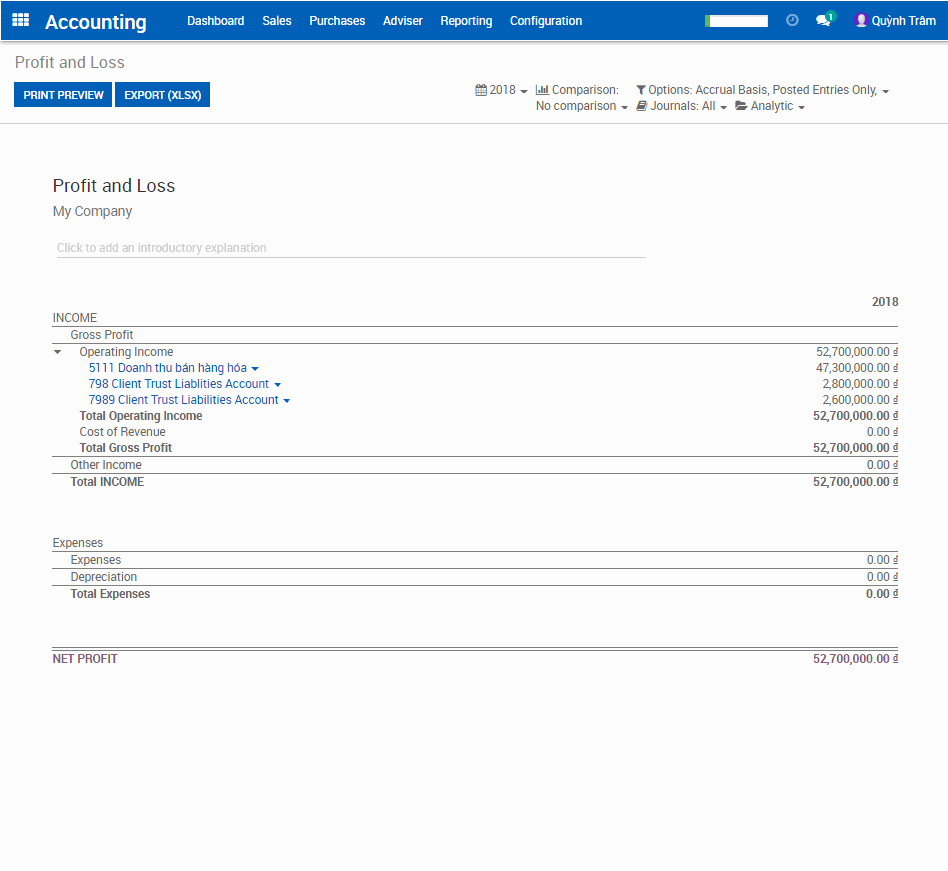948x871 pixels.
Task: Open dropdown for 798 Client Trust Liablities Account
Action: [277, 385]
